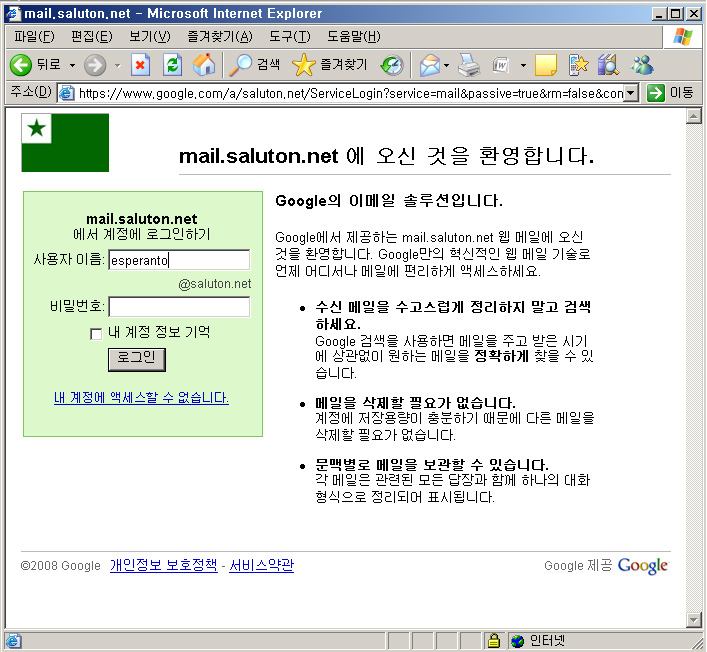The image size is (707, 652).
Task: Click the address bar URL text
Action: (x=350, y=93)
